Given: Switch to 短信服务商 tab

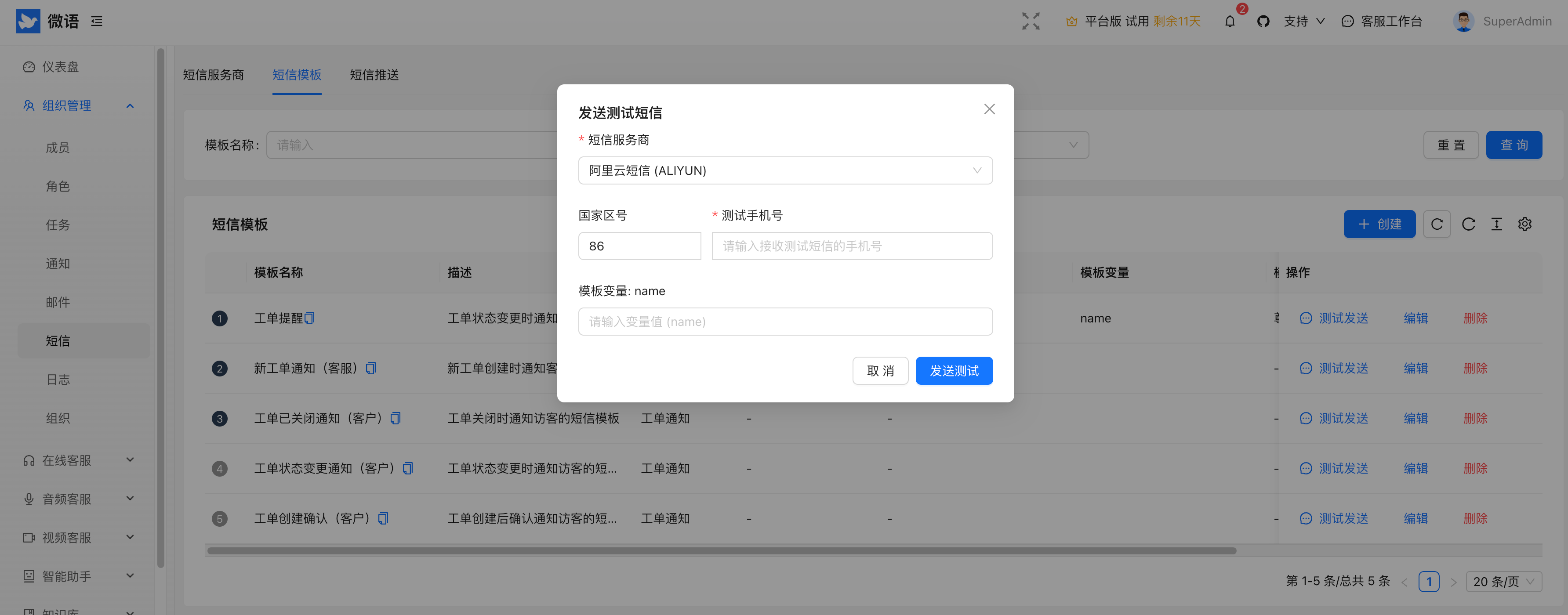Looking at the screenshot, I should [213, 75].
